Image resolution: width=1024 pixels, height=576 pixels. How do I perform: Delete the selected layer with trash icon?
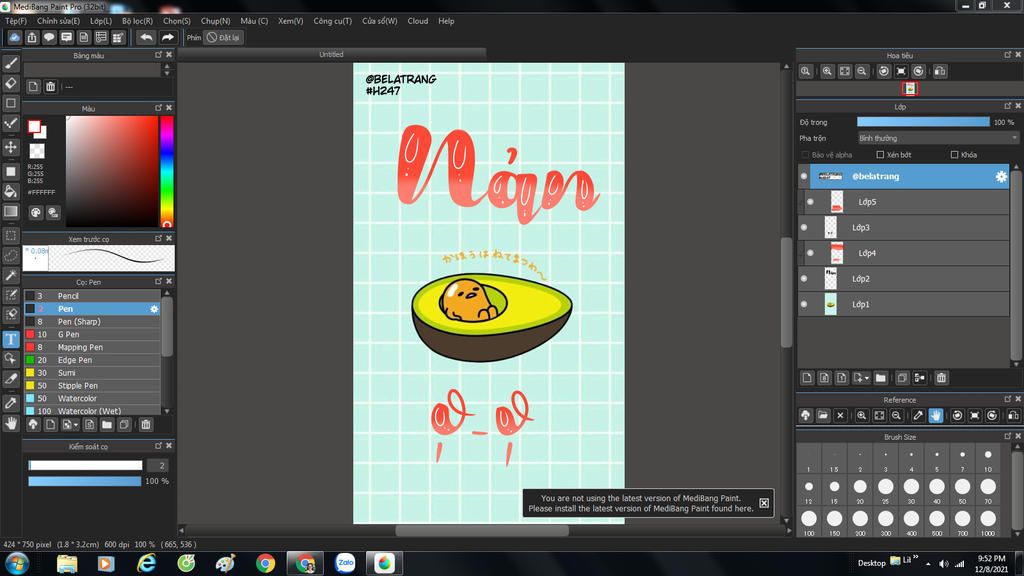click(x=941, y=377)
